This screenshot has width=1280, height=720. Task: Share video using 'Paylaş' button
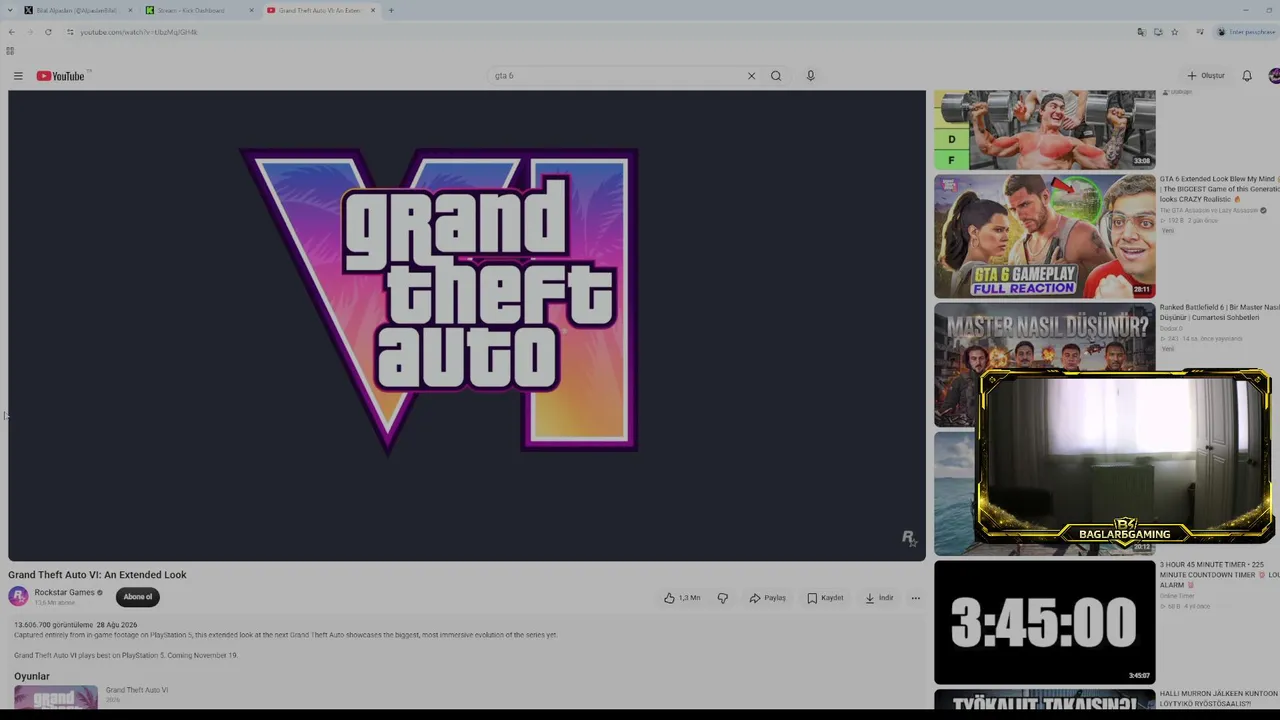pyautogui.click(x=768, y=598)
